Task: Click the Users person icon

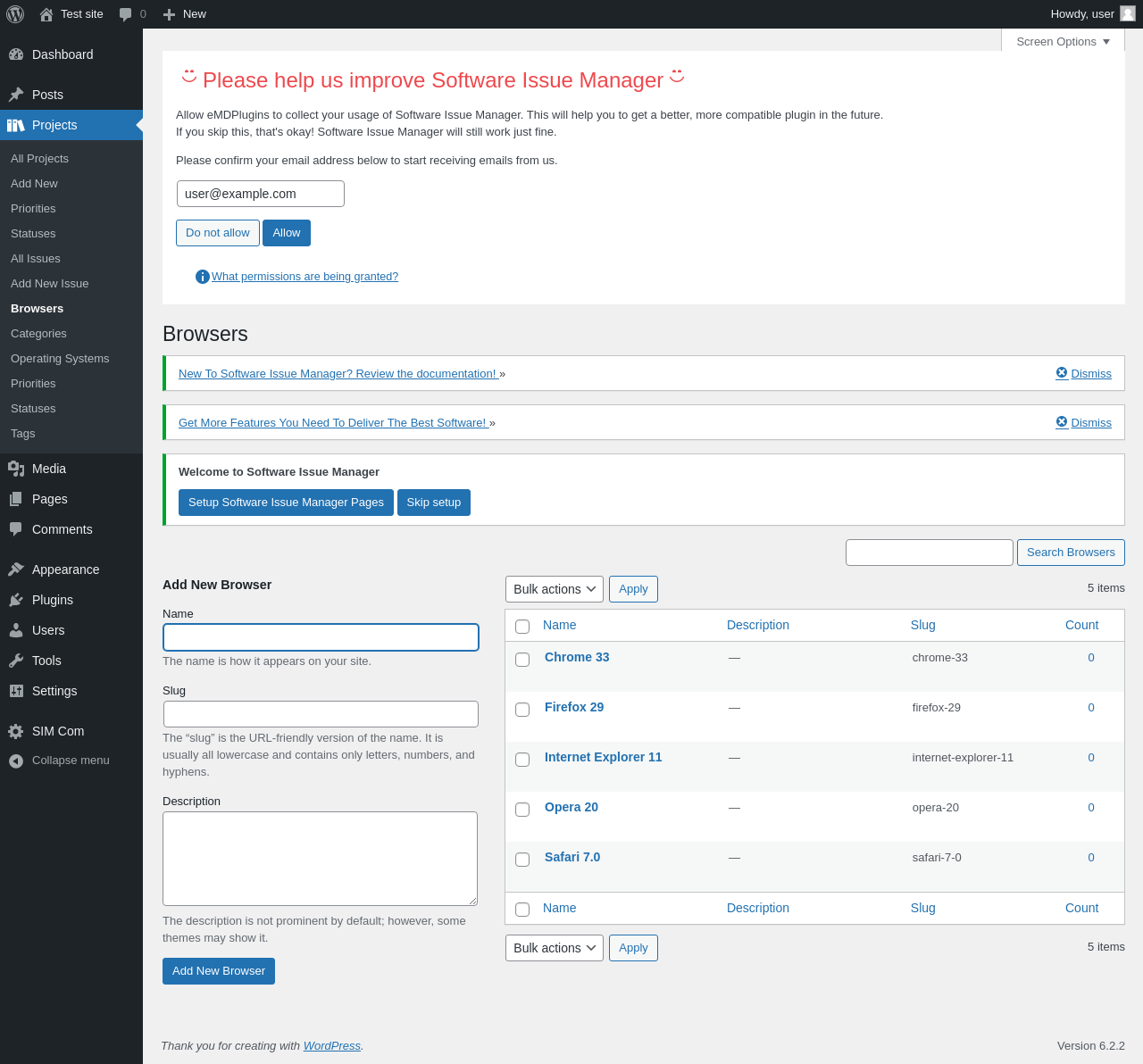Action: (x=16, y=630)
